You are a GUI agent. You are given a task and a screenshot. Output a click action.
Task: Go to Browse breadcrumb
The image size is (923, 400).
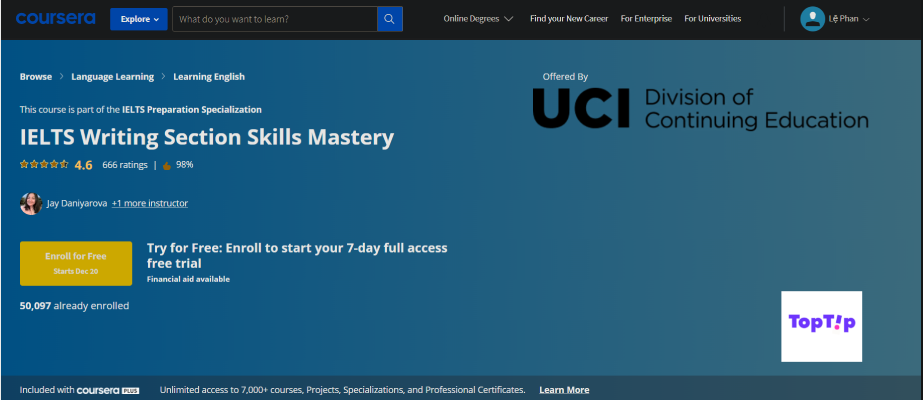(x=36, y=76)
